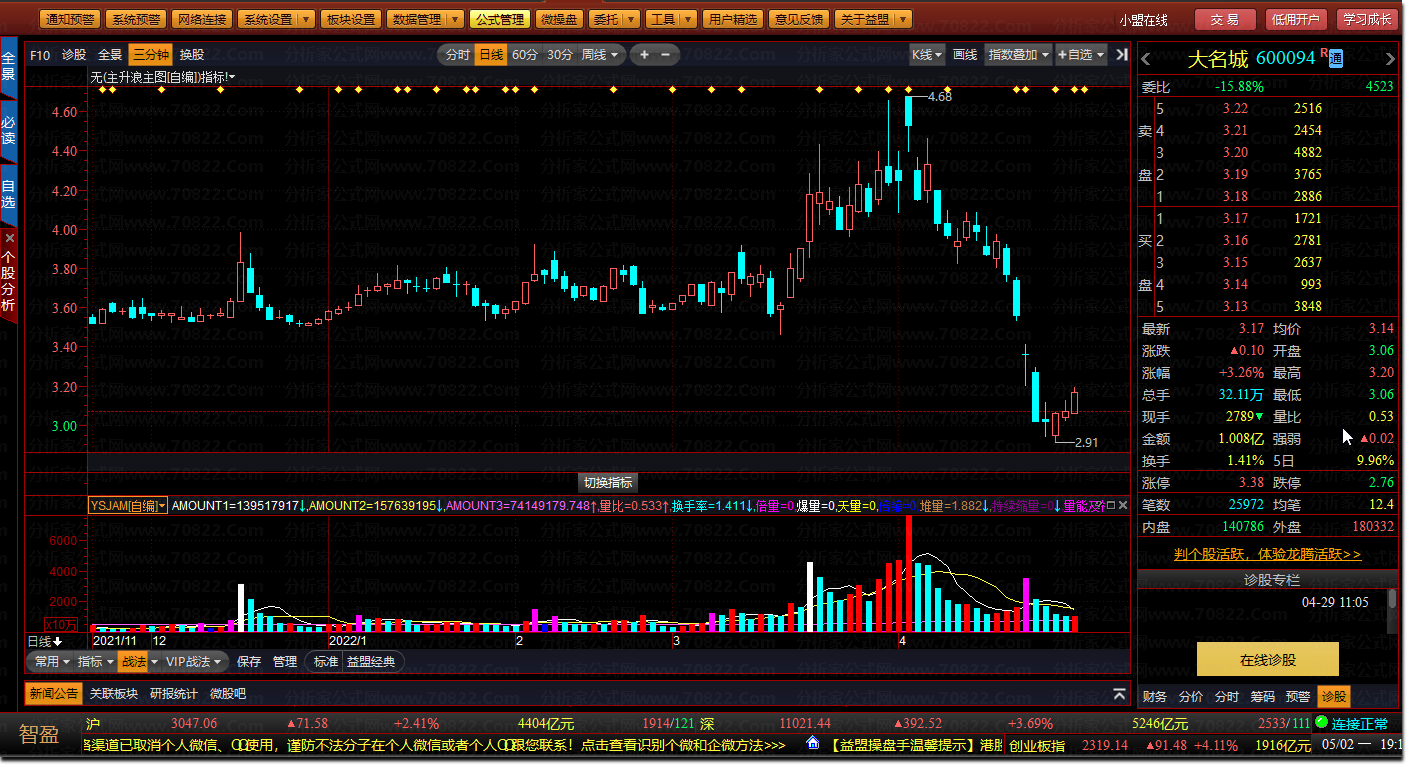Close the 个股分析 side tab
This screenshot has width=1408, height=765.
(x=9, y=239)
